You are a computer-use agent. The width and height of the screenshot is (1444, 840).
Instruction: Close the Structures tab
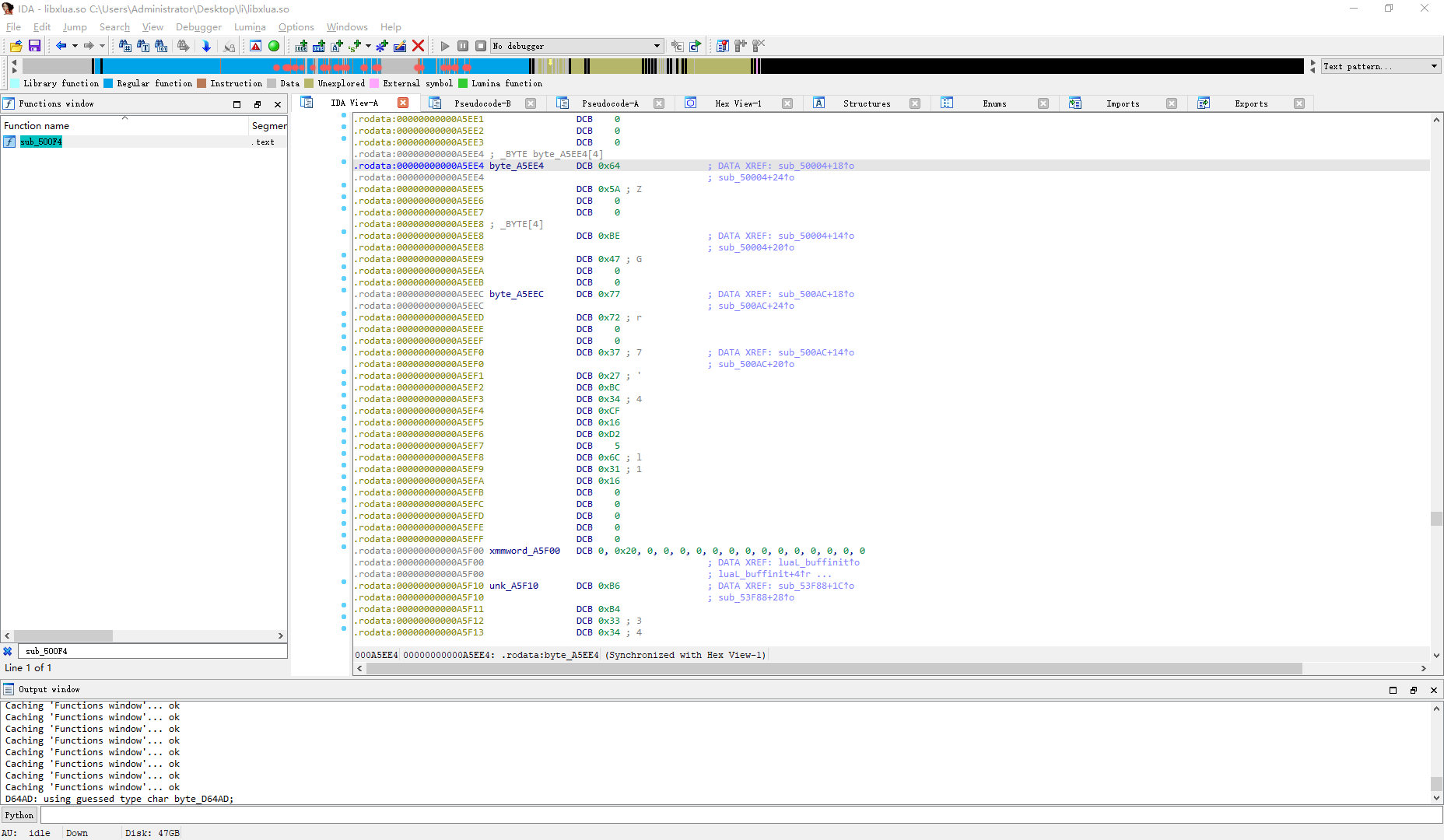coord(915,103)
